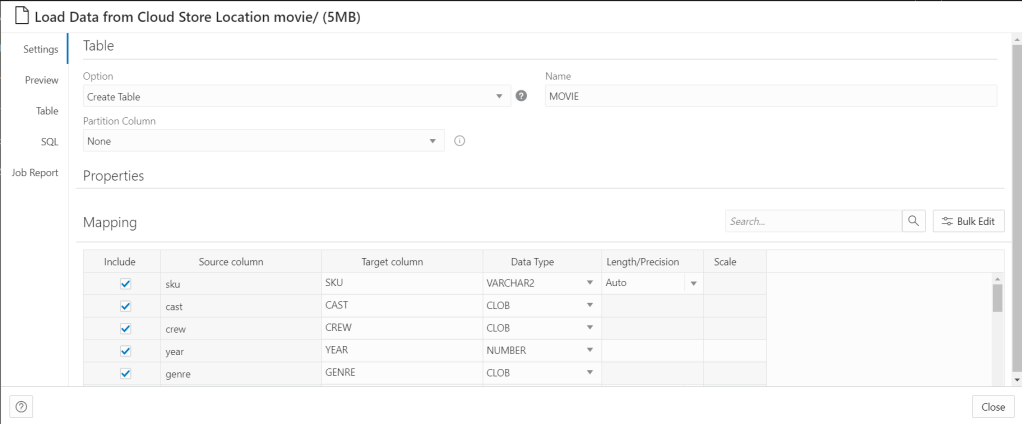This screenshot has height=424, width=1022.
Task: Uncheck the Include checkbox for sku
Action: pyautogui.click(x=125, y=284)
